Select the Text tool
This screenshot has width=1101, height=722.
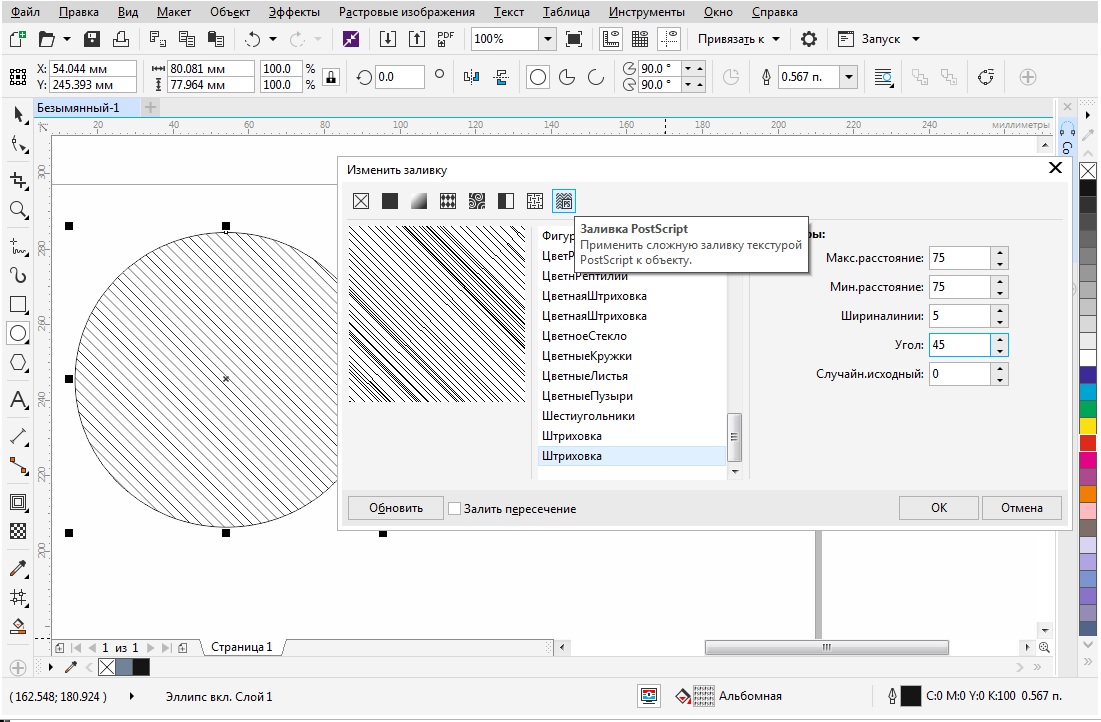(18, 400)
